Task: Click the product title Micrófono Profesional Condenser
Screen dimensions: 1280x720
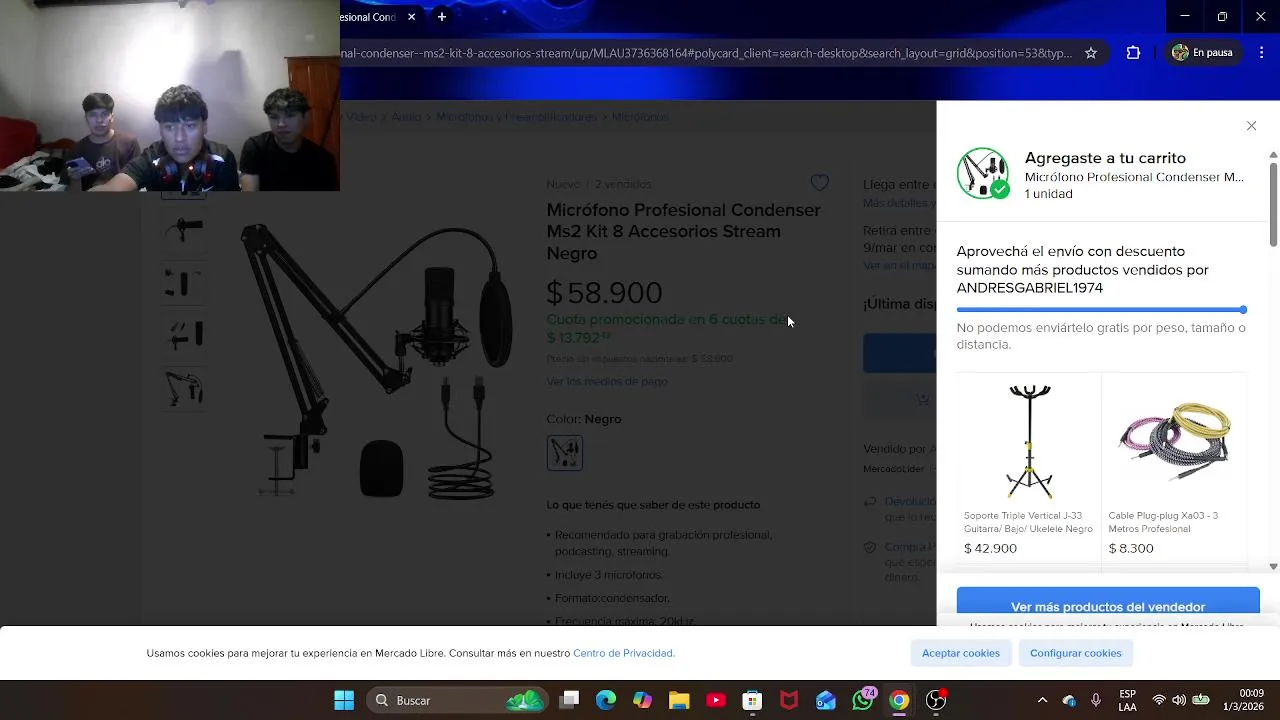Action: 683,231
